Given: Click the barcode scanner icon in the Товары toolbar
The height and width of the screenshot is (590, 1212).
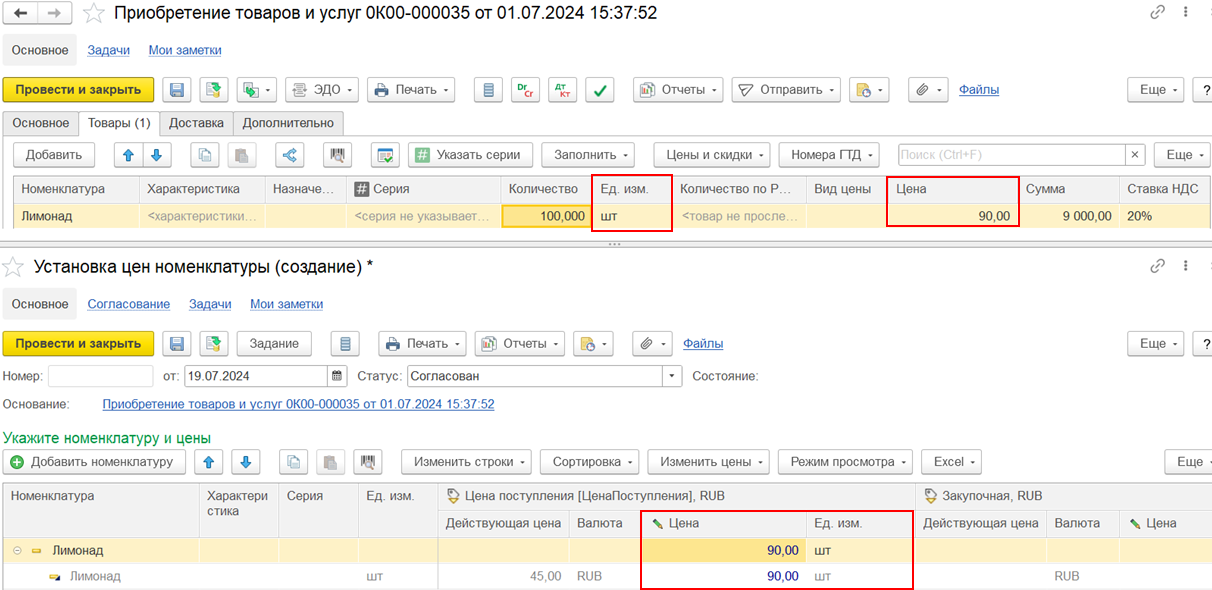Looking at the screenshot, I should [339, 155].
